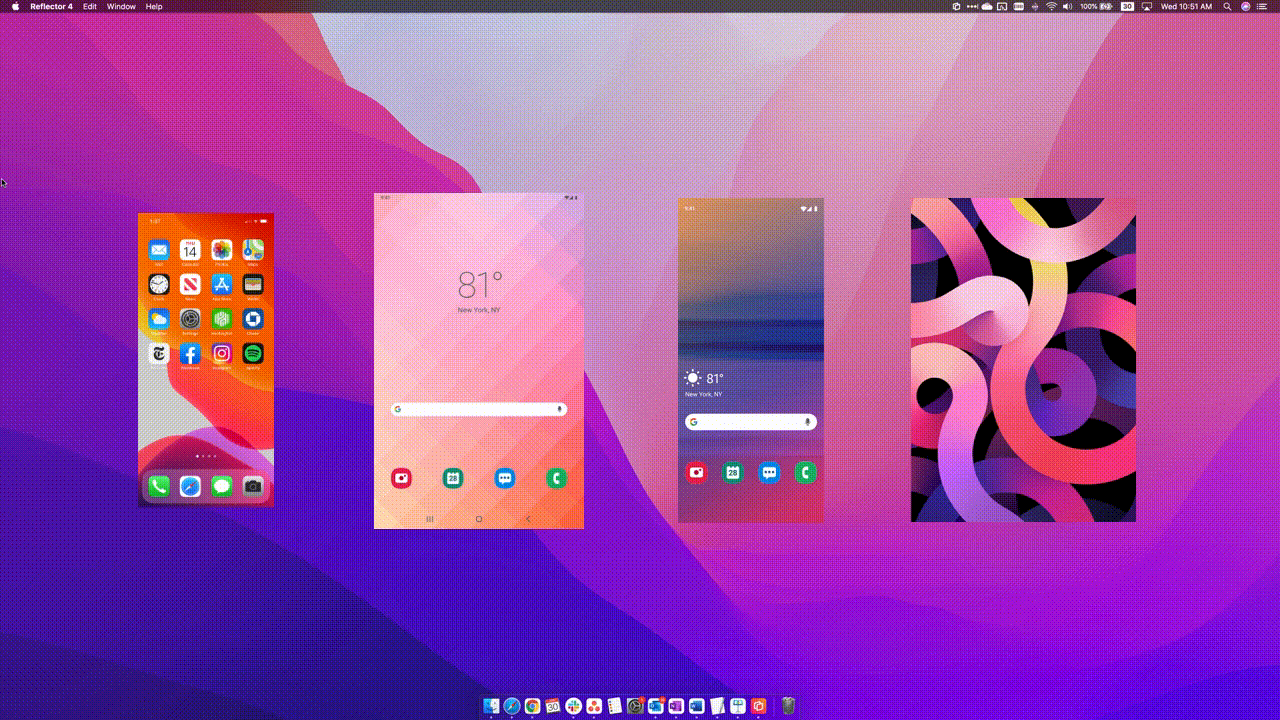The image size is (1280, 720).
Task: Open blue messages app on Android phone
Action: (769, 472)
